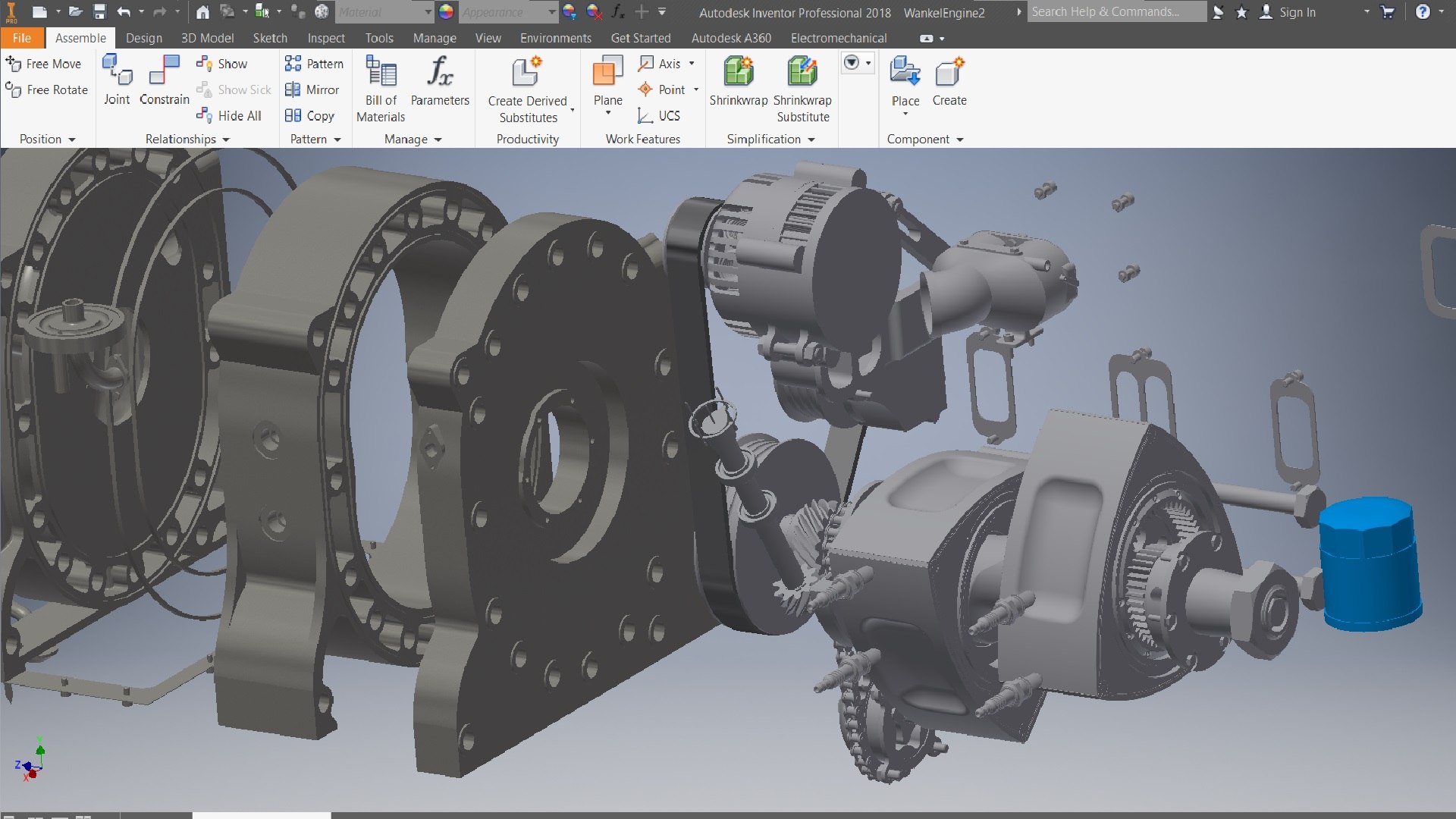This screenshot has height=819, width=1456.
Task: Click Shrinkwrap Substitute tool
Action: 802,89
